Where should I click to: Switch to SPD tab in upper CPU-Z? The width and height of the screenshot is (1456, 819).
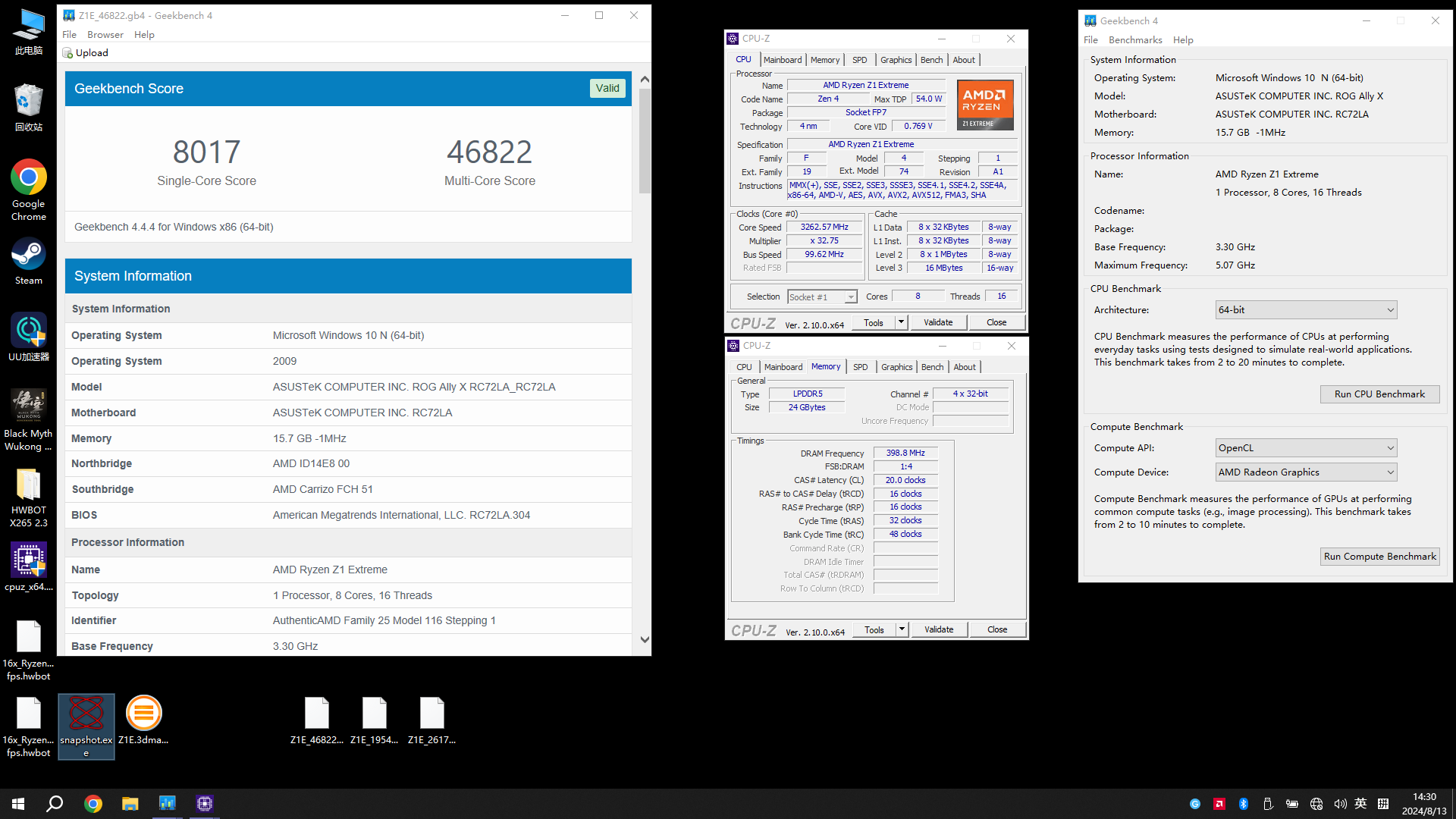[x=859, y=60]
